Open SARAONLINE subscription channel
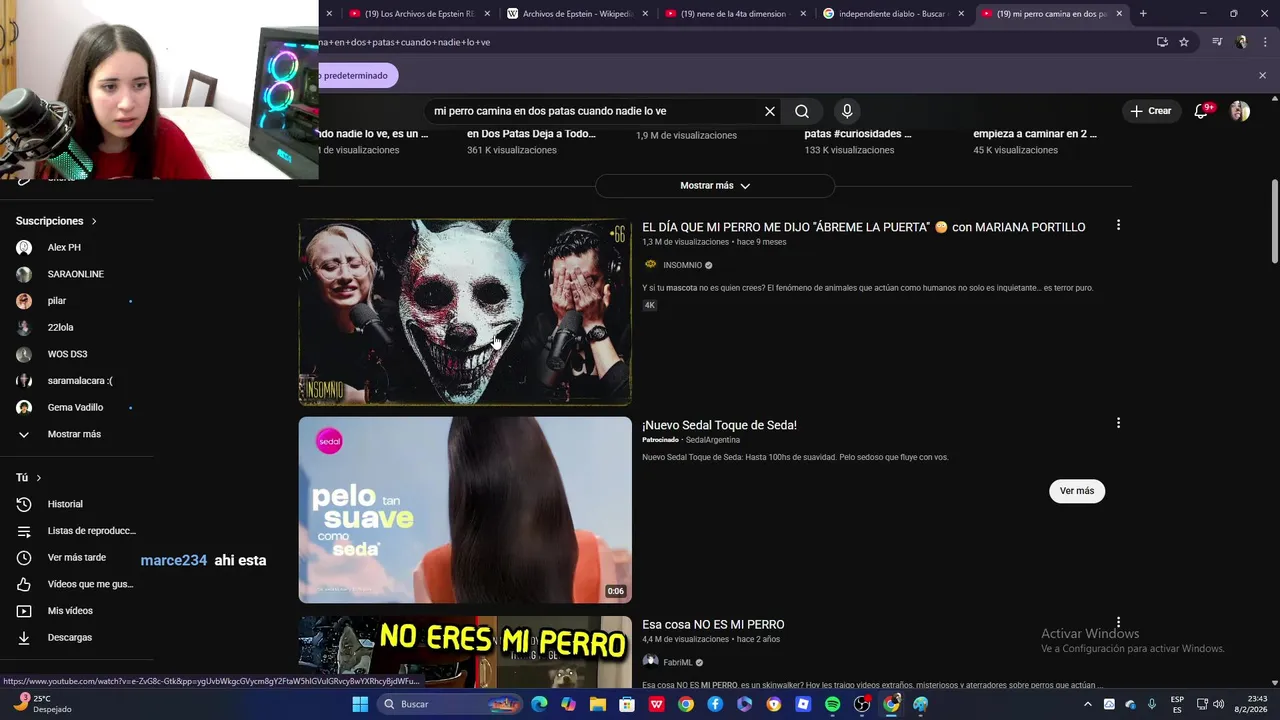This screenshot has height=720, width=1280. pyautogui.click(x=76, y=274)
